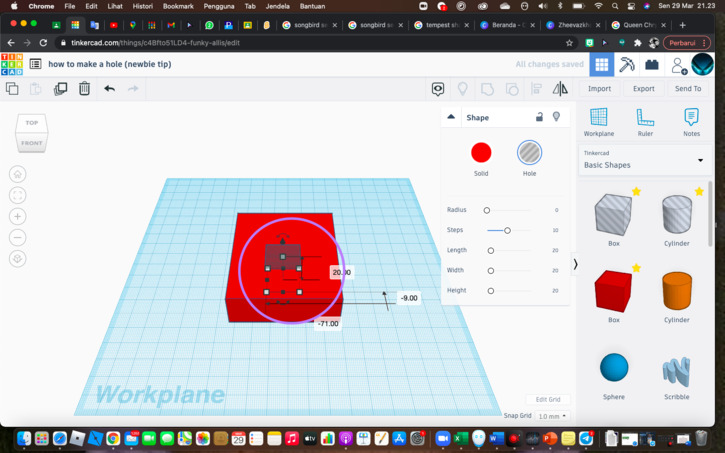Collapse the Shape panel
725x453 pixels.
click(451, 117)
